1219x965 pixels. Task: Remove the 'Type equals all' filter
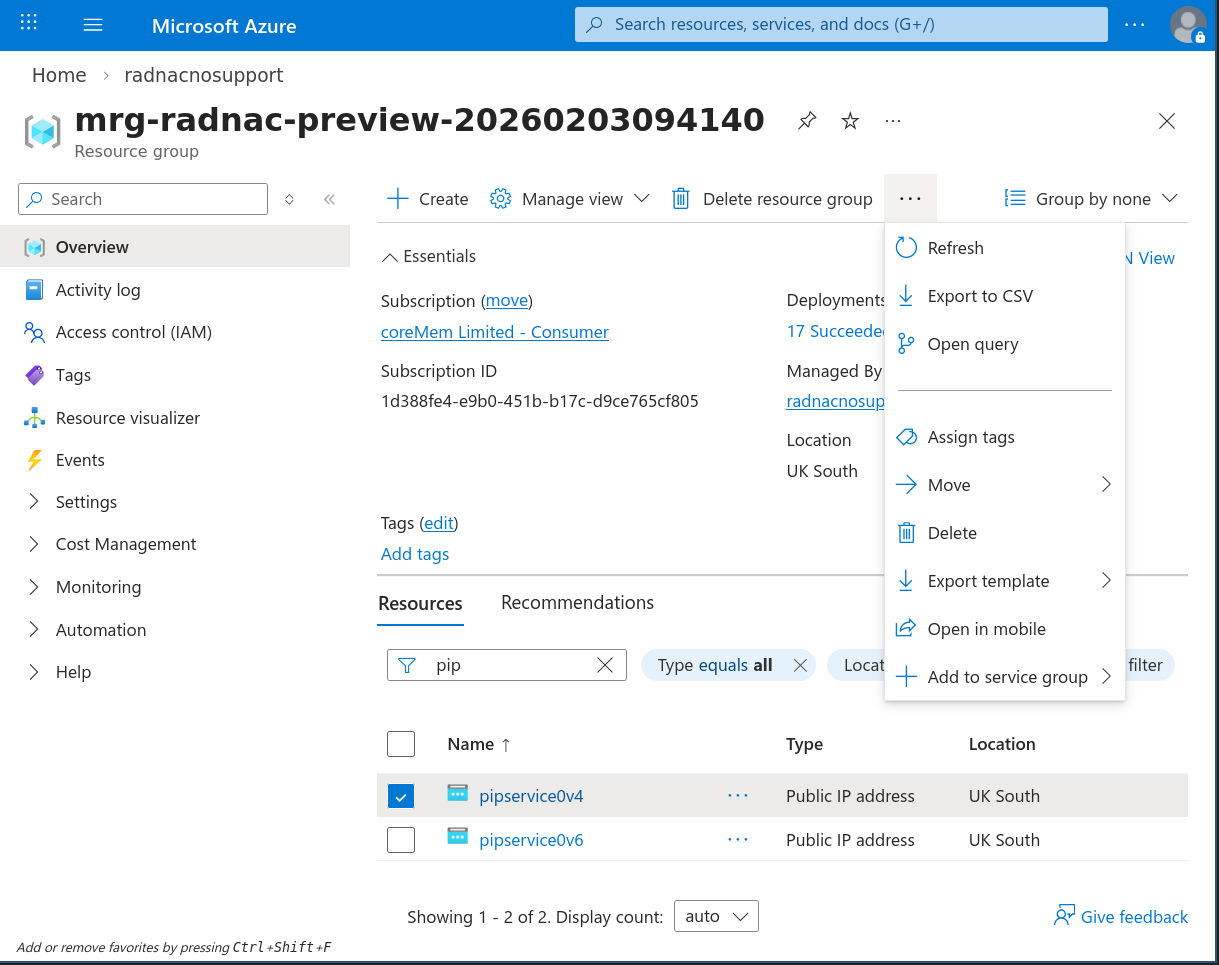coord(800,665)
